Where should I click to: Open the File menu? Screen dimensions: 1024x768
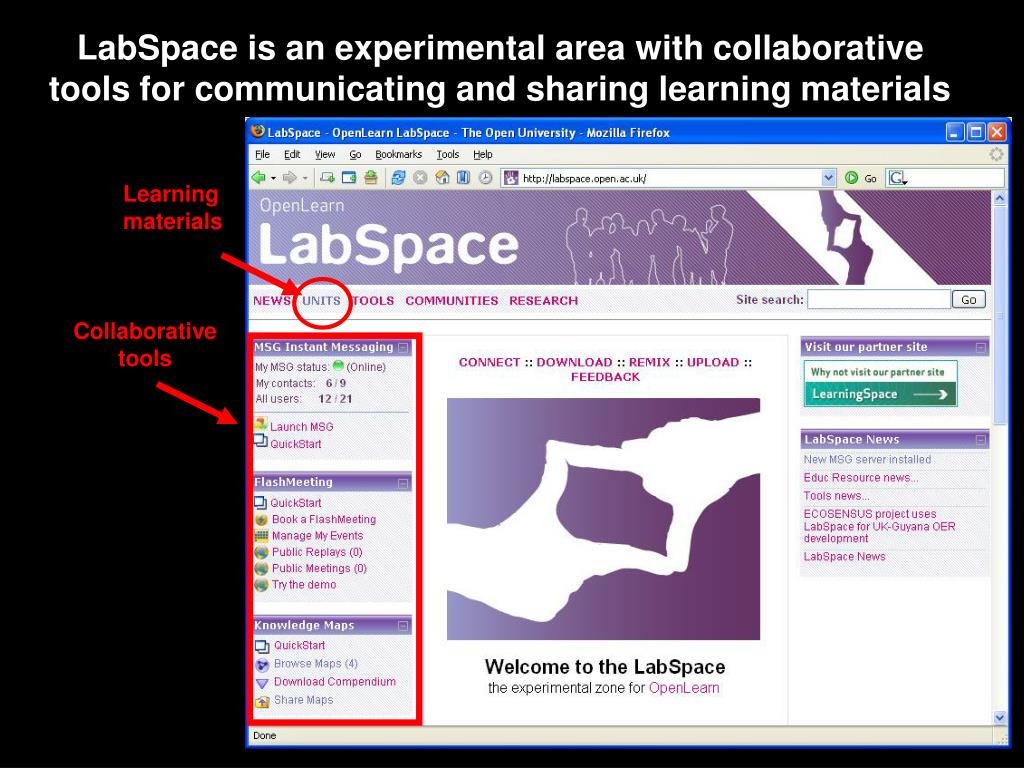point(263,155)
